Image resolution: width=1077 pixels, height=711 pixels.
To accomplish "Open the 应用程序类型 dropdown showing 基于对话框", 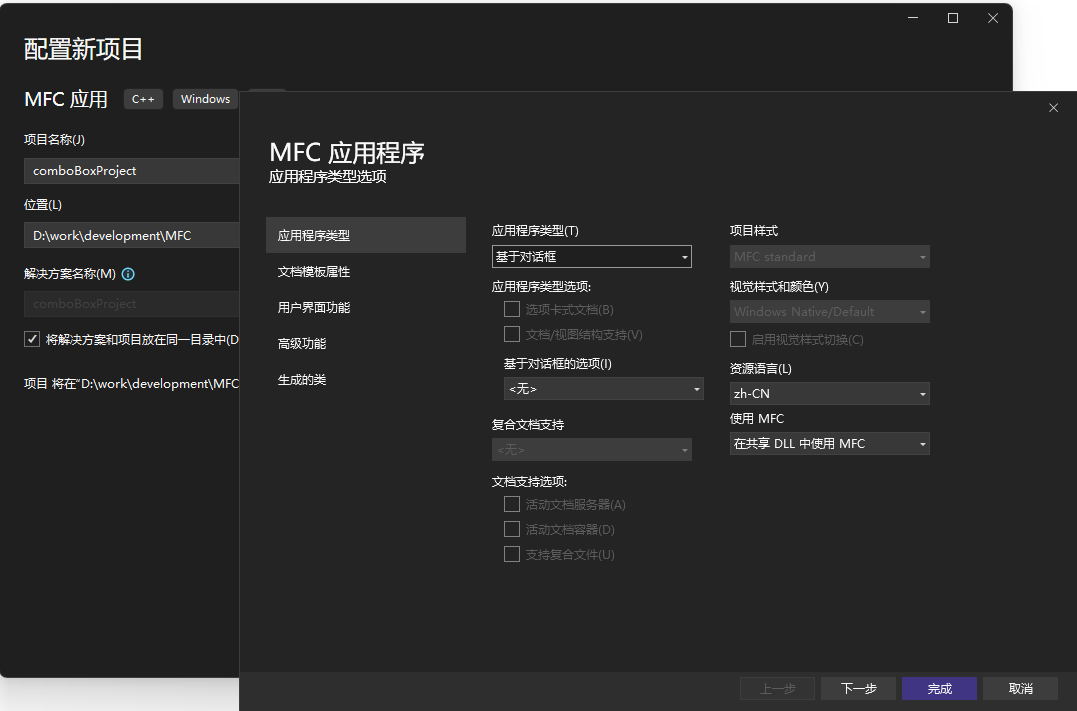I will (591, 256).
